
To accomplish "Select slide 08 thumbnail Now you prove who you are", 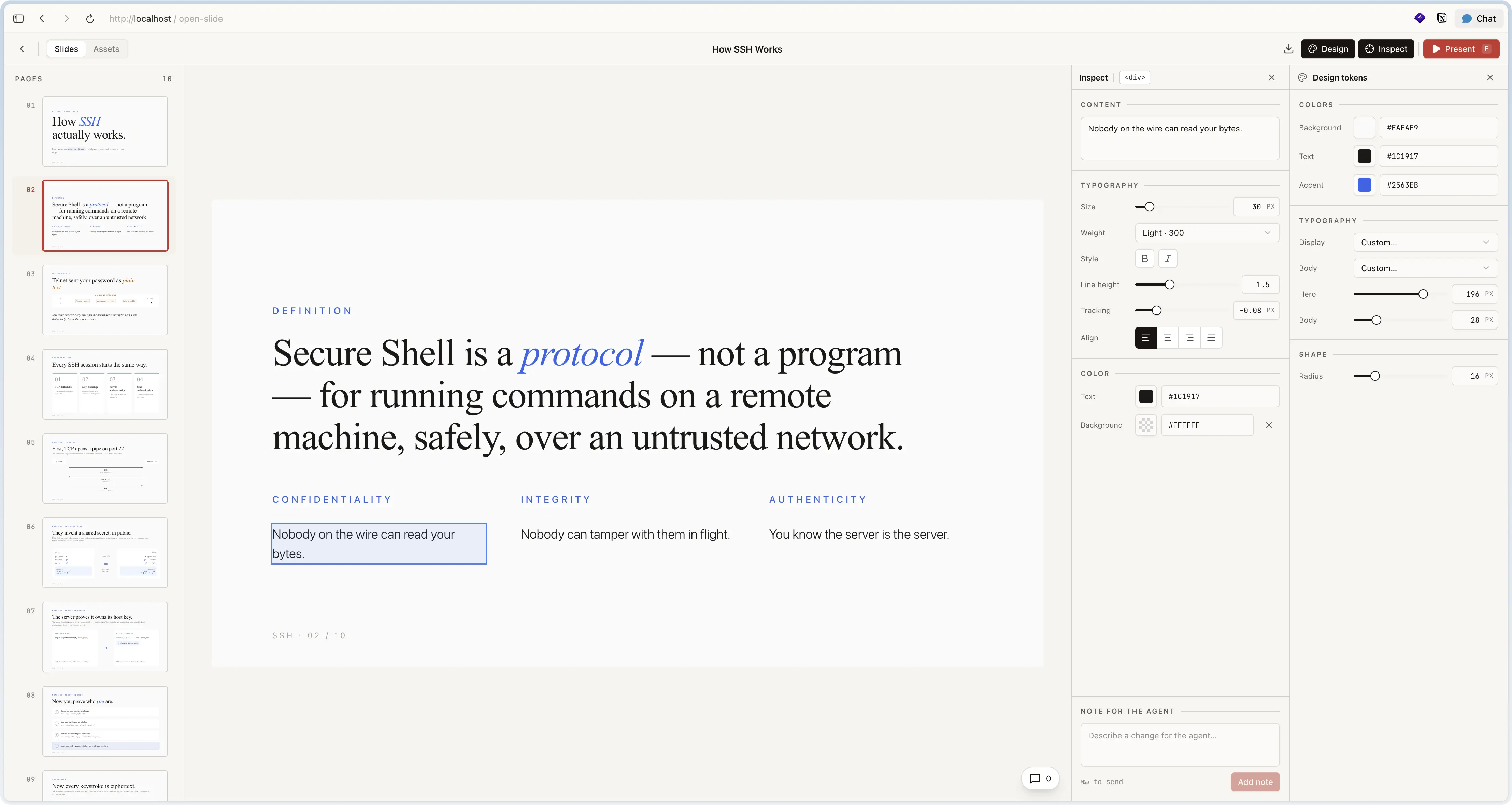I will pos(105,721).
